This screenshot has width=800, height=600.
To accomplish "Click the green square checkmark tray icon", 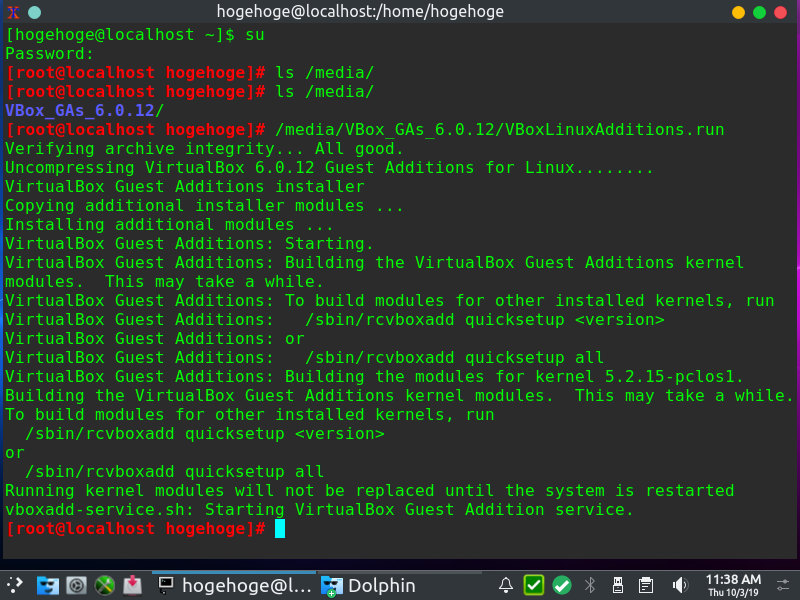I will tap(534, 585).
